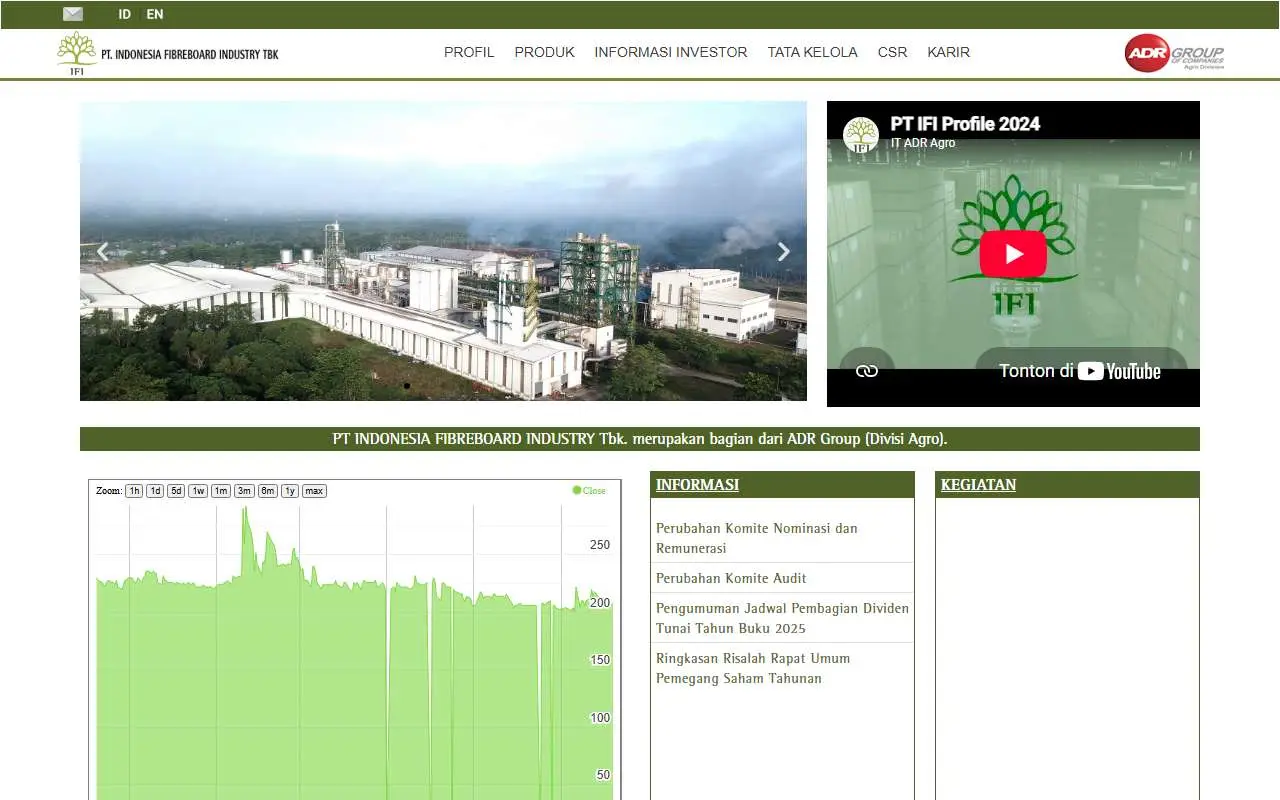Open the ADR Group logo
Image resolution: width=1280 pixels, height=800 pixels.
pyautogui.click(x=1174, y=53)
